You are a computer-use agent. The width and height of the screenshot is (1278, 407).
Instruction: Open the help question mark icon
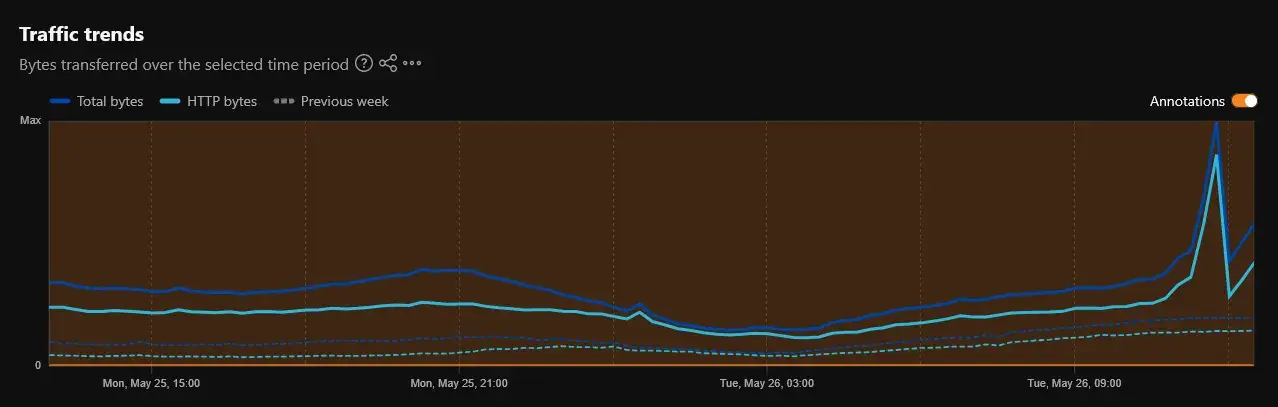[364, 64]
